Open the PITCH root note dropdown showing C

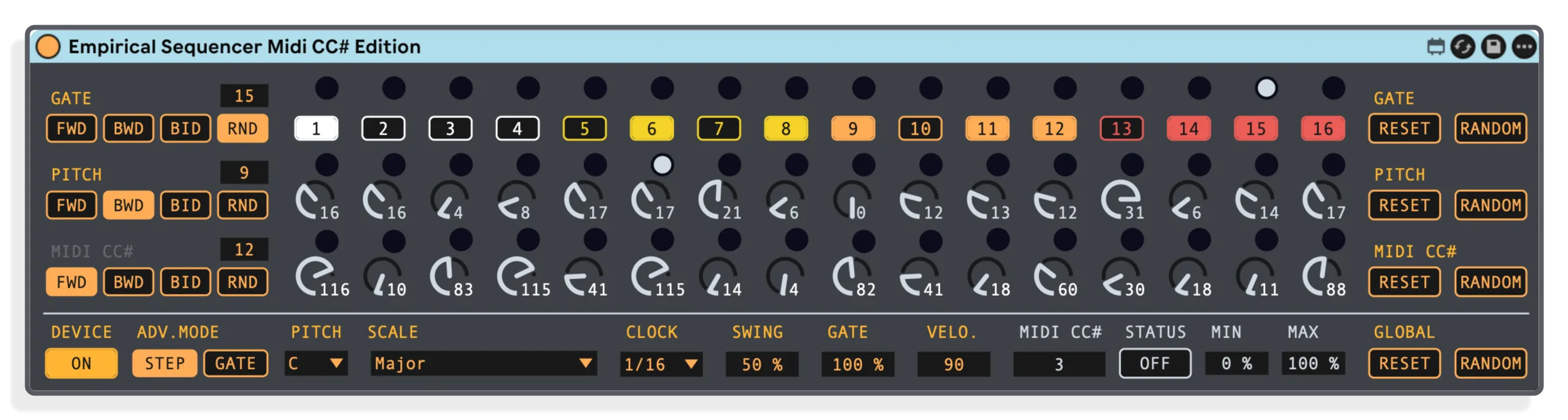[x=316, y=363]
